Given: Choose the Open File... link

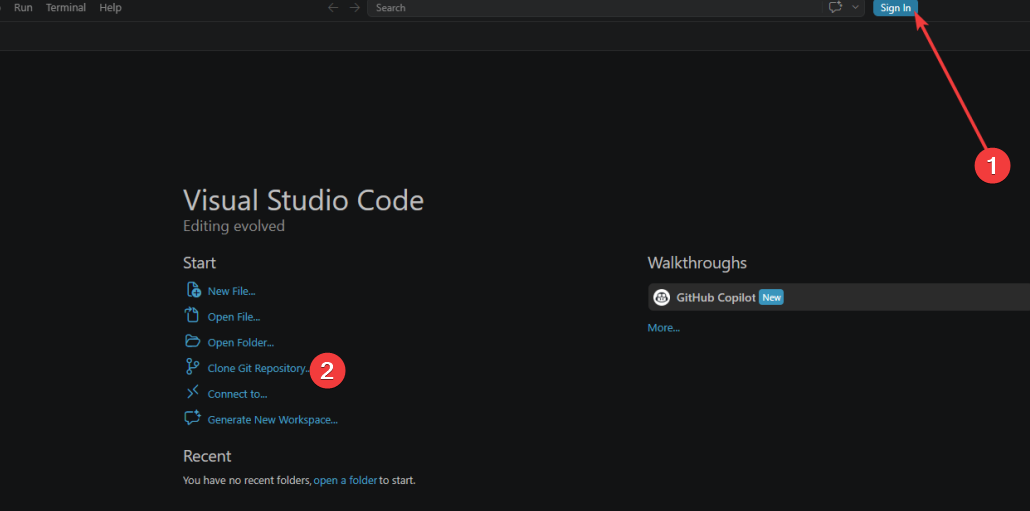Looking at the screenshot, I should pos(234,317).
